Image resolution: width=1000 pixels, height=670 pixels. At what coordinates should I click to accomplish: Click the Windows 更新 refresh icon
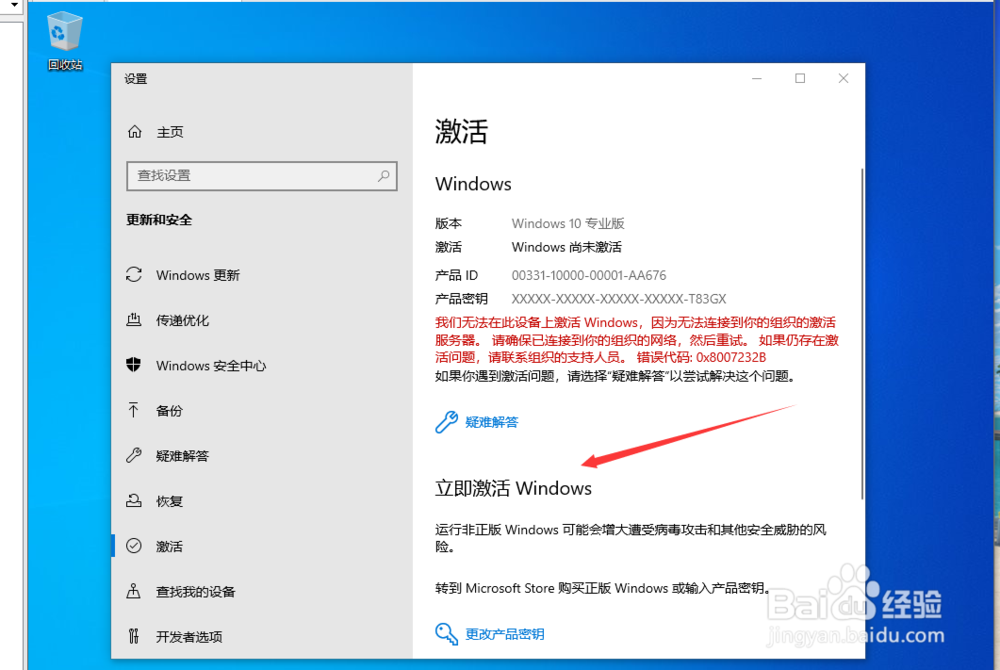click(x=134, y=275)
